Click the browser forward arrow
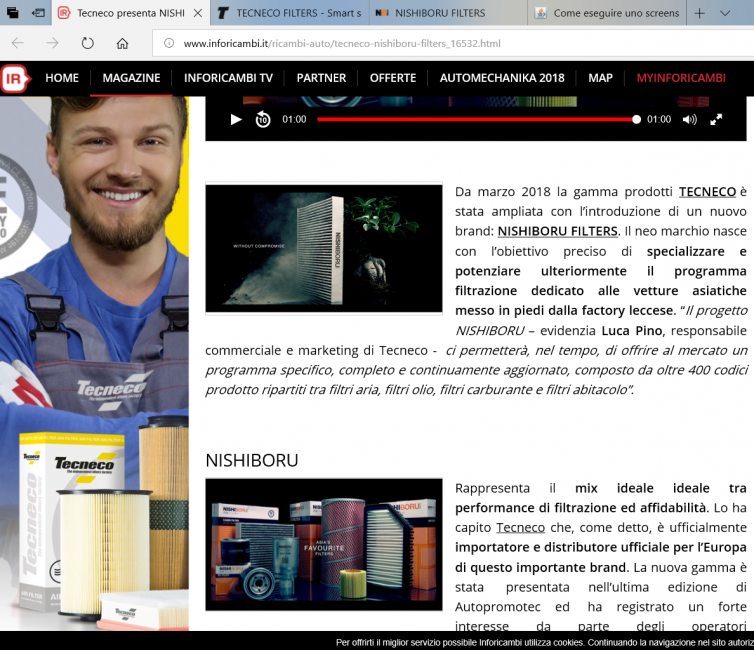754x650 pixels. click(x=52, y=43)
